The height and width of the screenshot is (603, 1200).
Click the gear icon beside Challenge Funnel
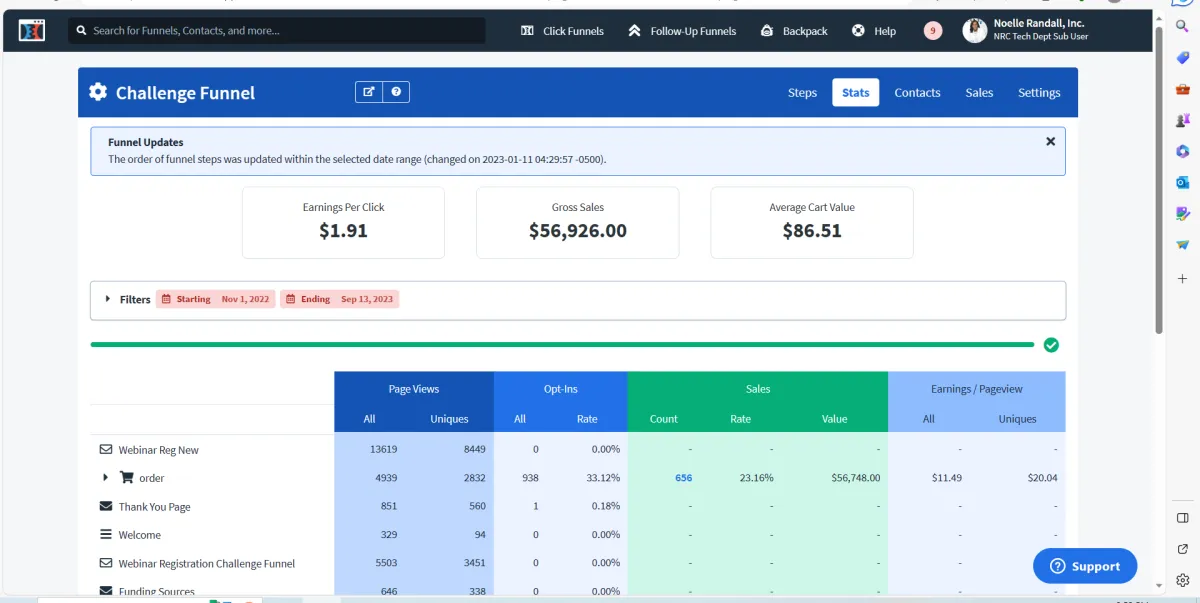98,92
